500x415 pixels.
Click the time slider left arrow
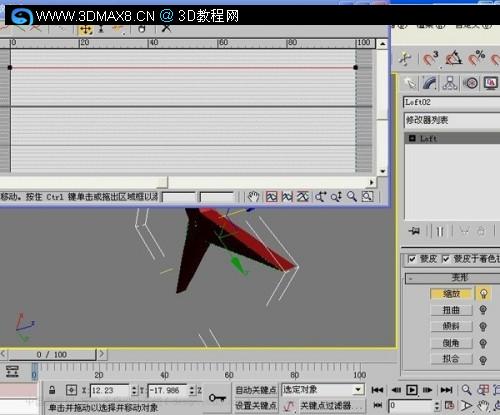3,354
